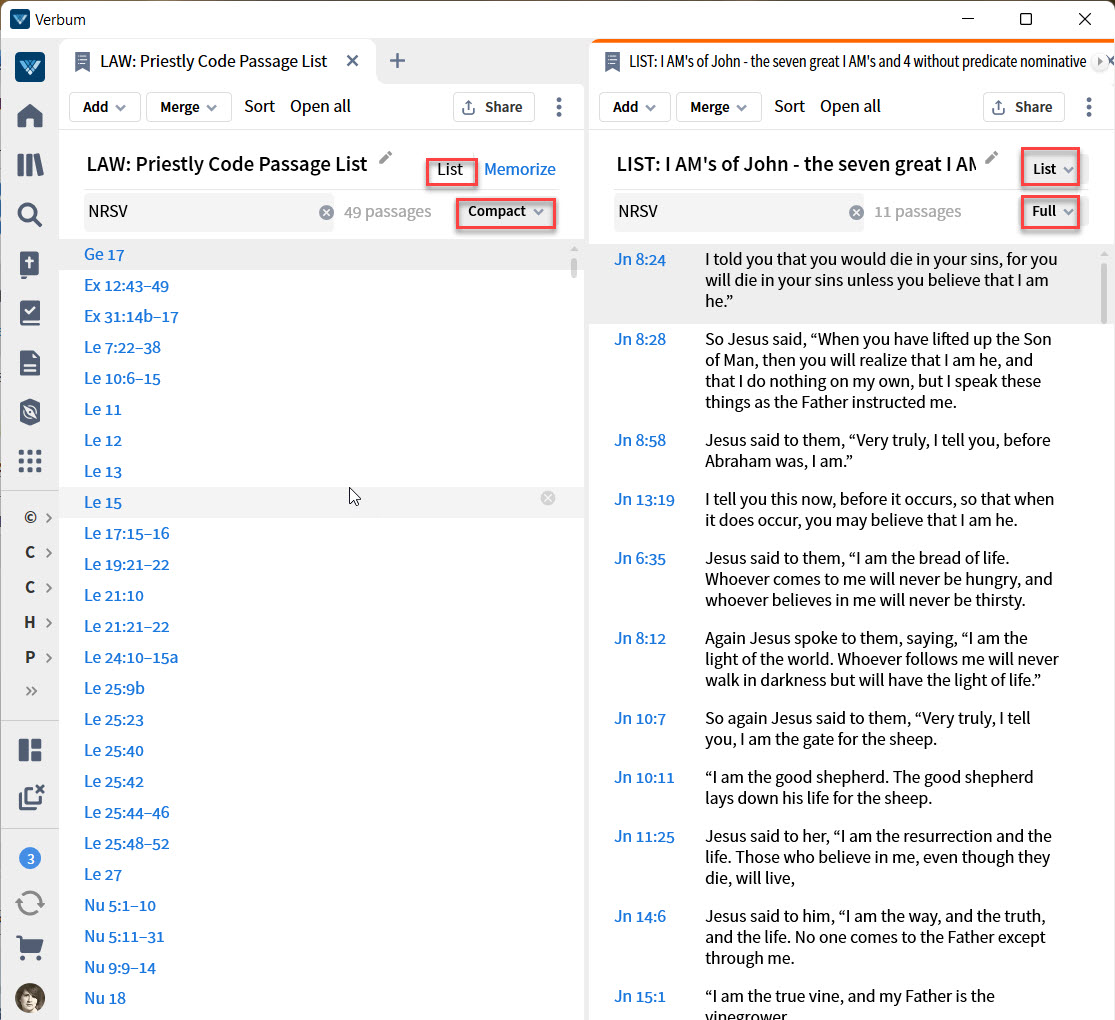Viewport: 1115px width, 1020px height.
Task: Open the layouts panel icon
Action: (30, 749)
